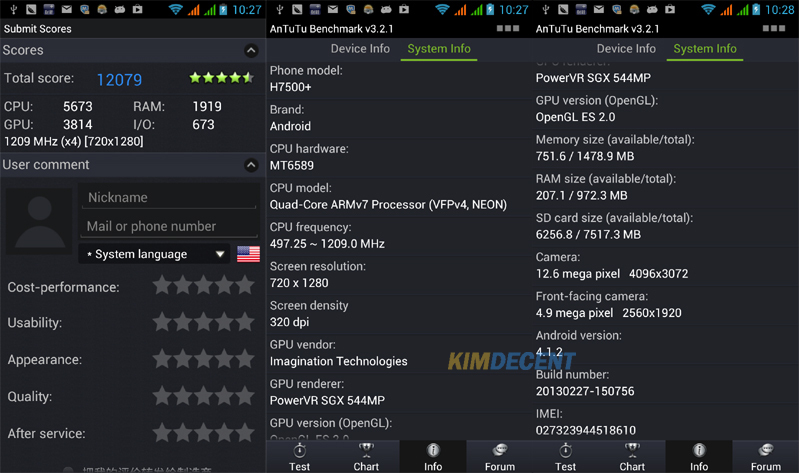Screen dimensions: 800x473
Task: Open overflow menu dots on middle phone screen
Action: (508, 29)
